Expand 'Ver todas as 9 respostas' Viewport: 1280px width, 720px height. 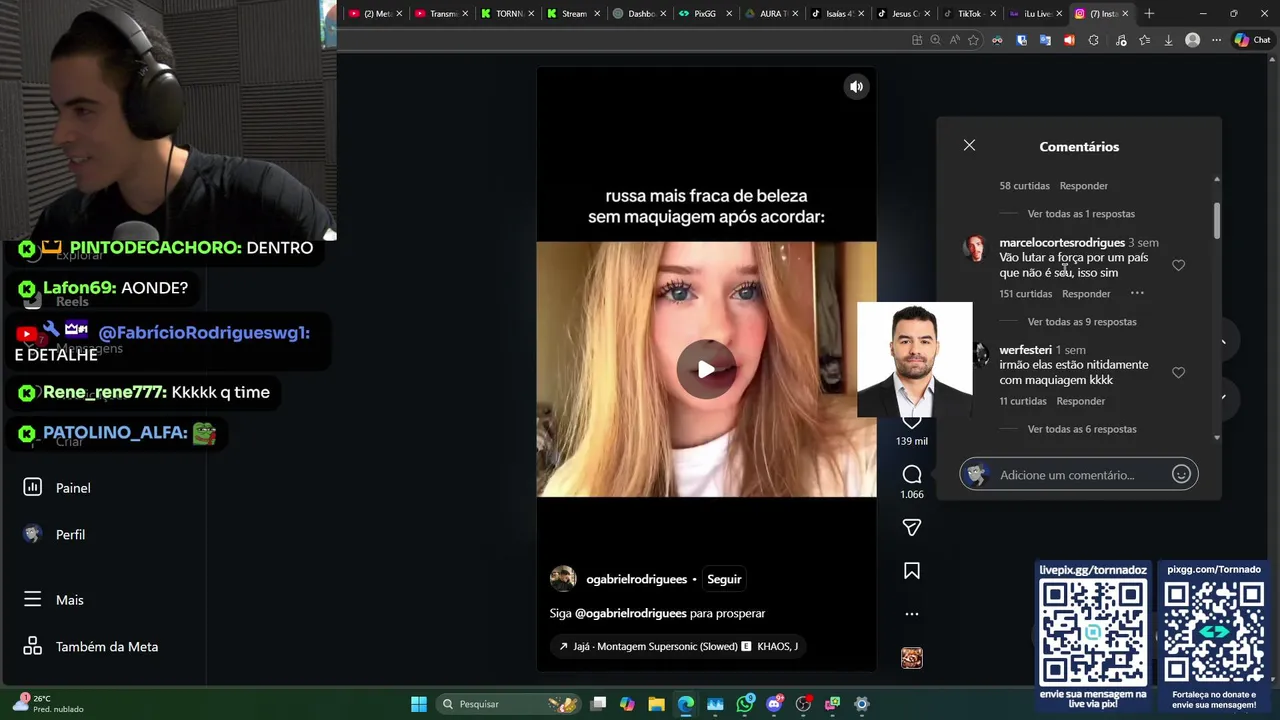pos(1082,322)
